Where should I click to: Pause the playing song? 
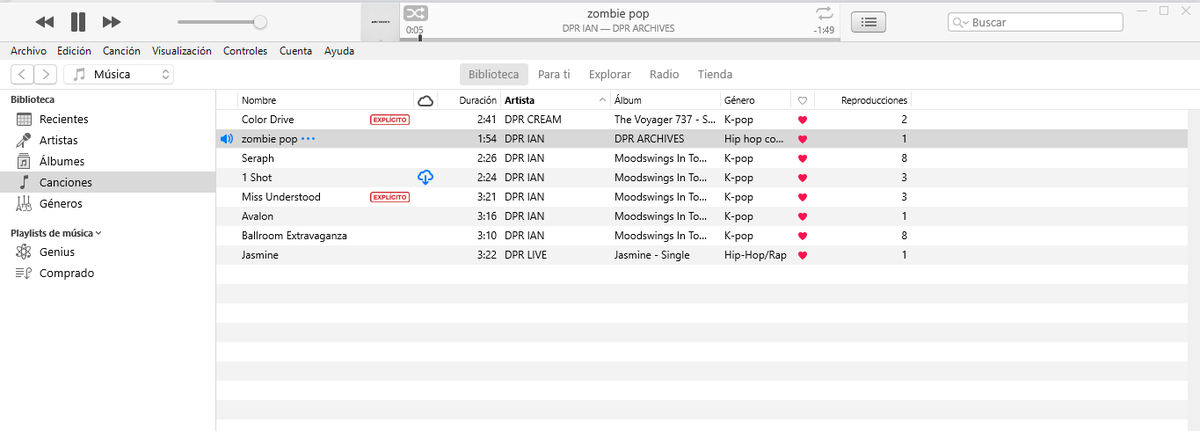[x=78, y=21]
